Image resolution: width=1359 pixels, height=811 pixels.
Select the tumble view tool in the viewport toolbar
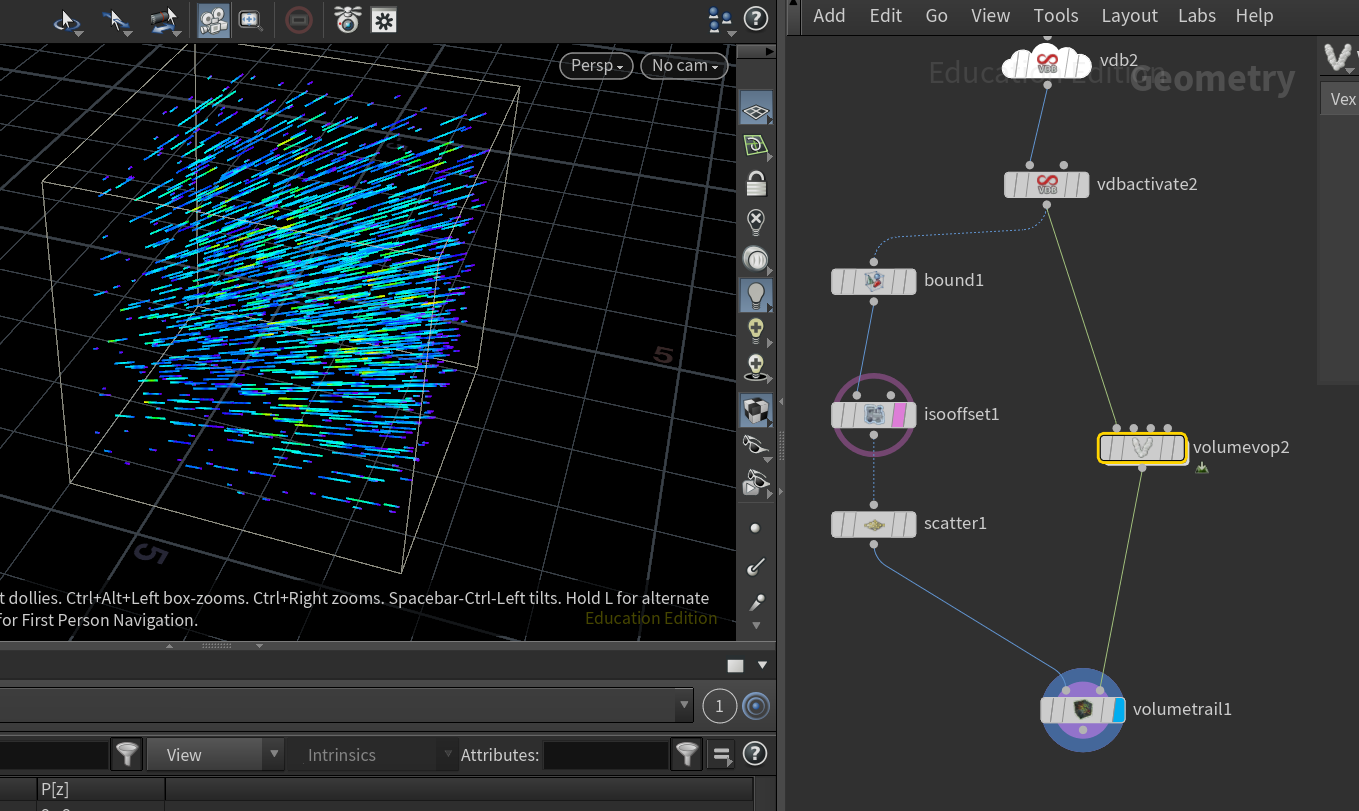[x=69, y=20]
